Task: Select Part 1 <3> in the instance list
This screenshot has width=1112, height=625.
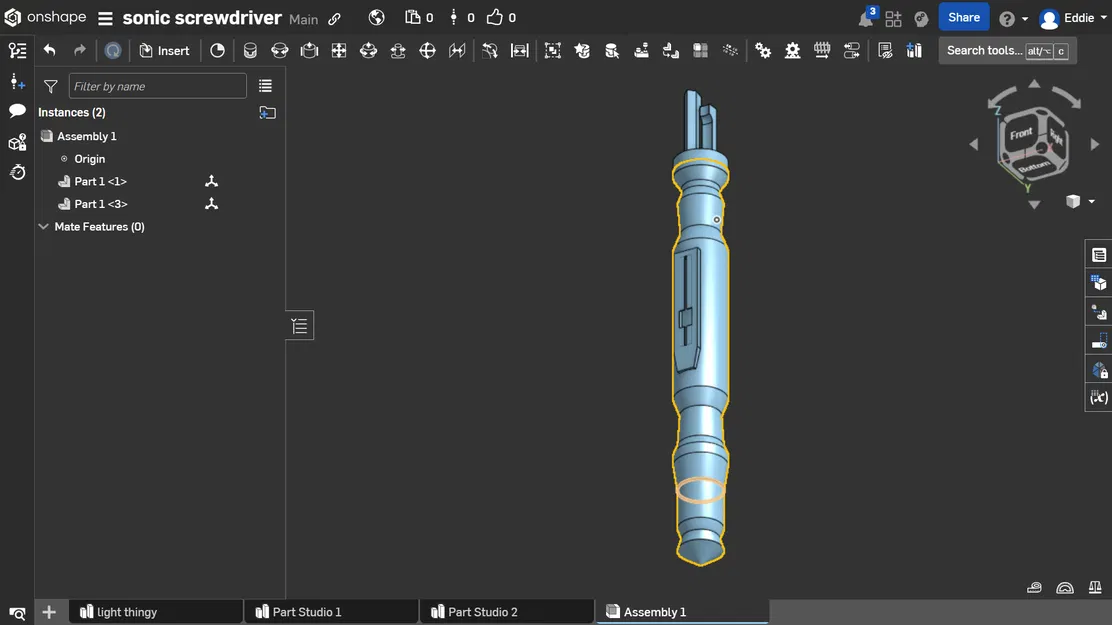Action: pyautogui.click(x=101, y=204)
